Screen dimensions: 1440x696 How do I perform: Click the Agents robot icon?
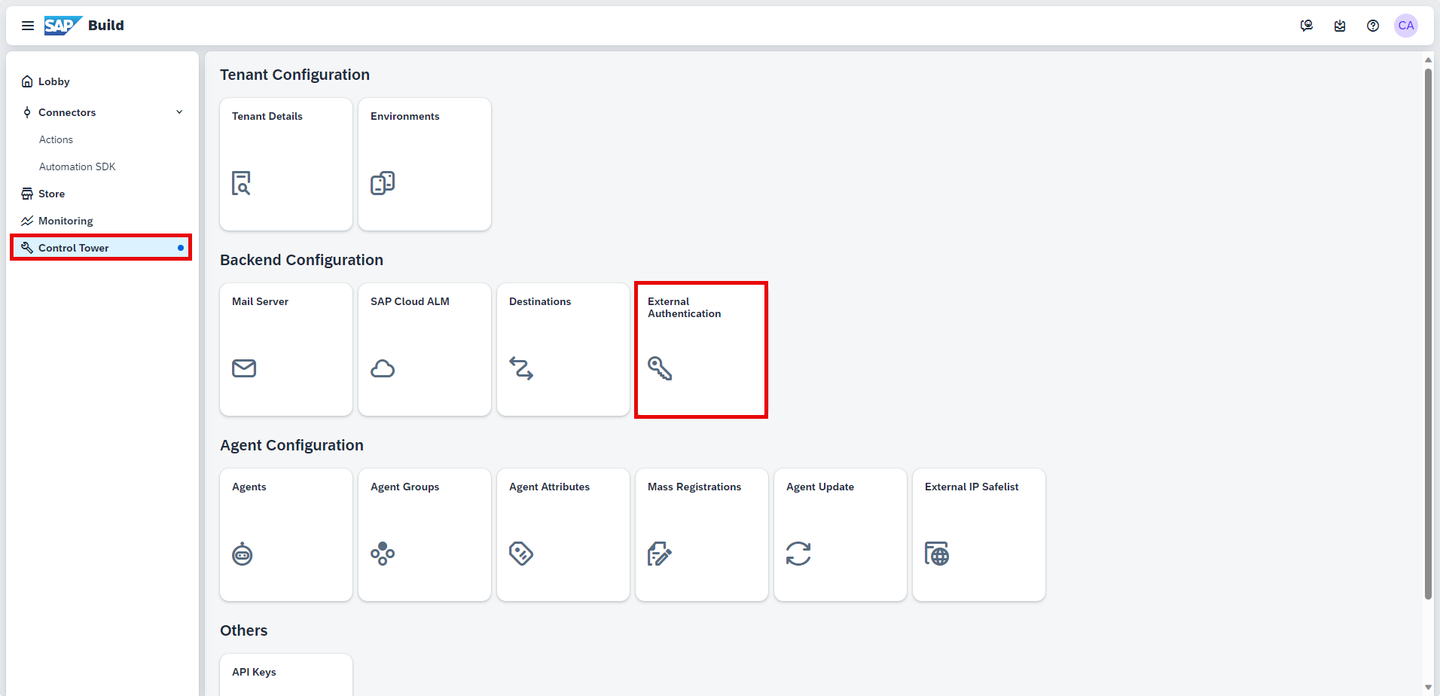[x=242, y=553]
